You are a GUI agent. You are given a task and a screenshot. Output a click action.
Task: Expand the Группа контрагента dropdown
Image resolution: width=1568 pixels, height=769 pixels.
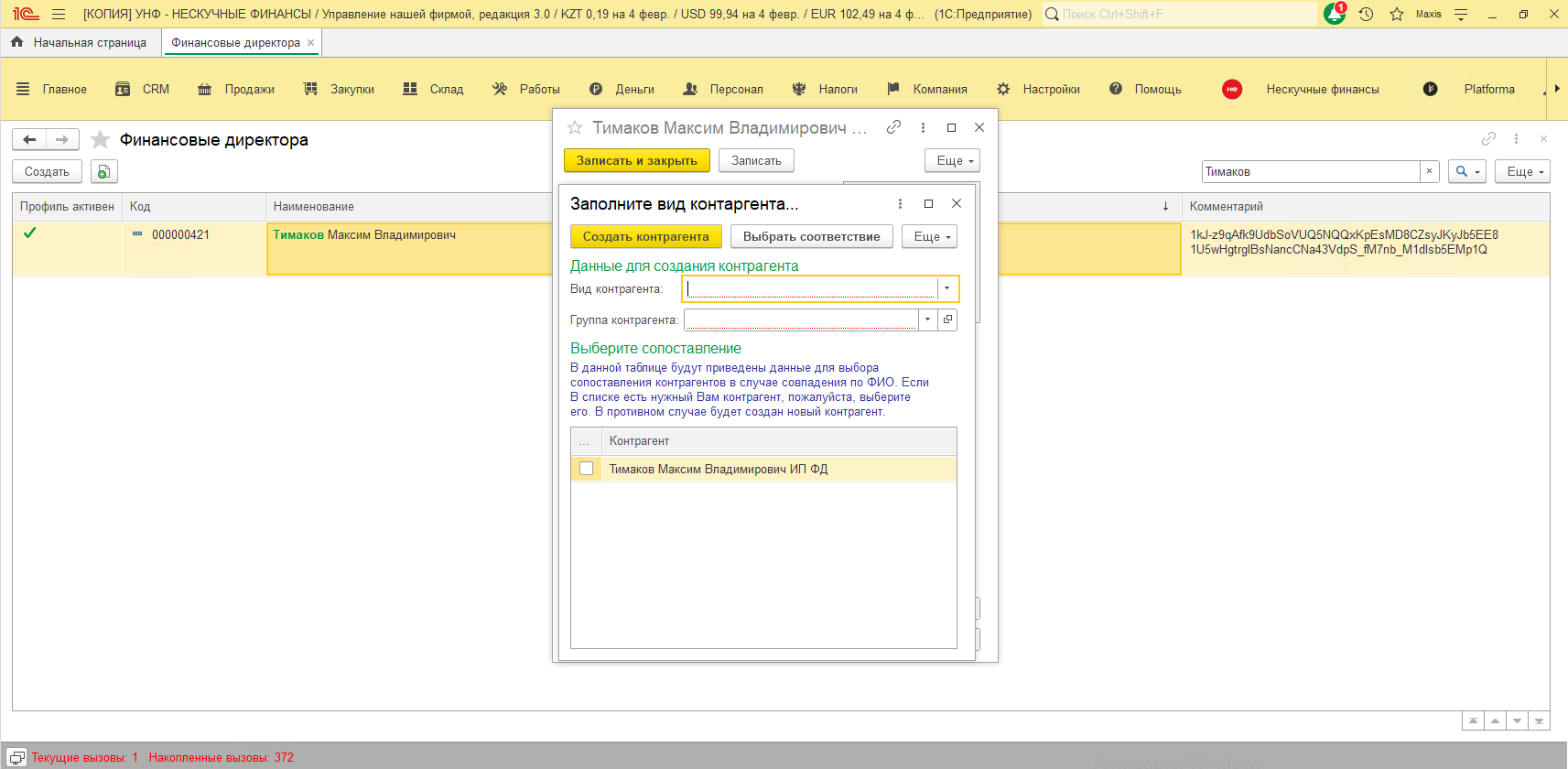[x=927, y=320]
